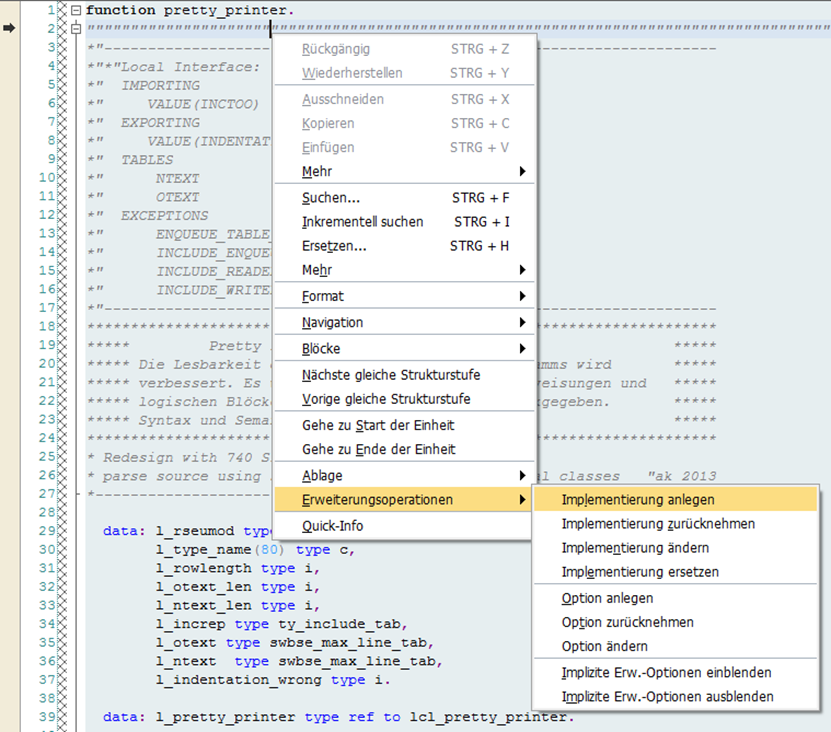This screenshot has height=732, width=831.
Task: Select Implementierung anlegen
Action: [676, 500]
